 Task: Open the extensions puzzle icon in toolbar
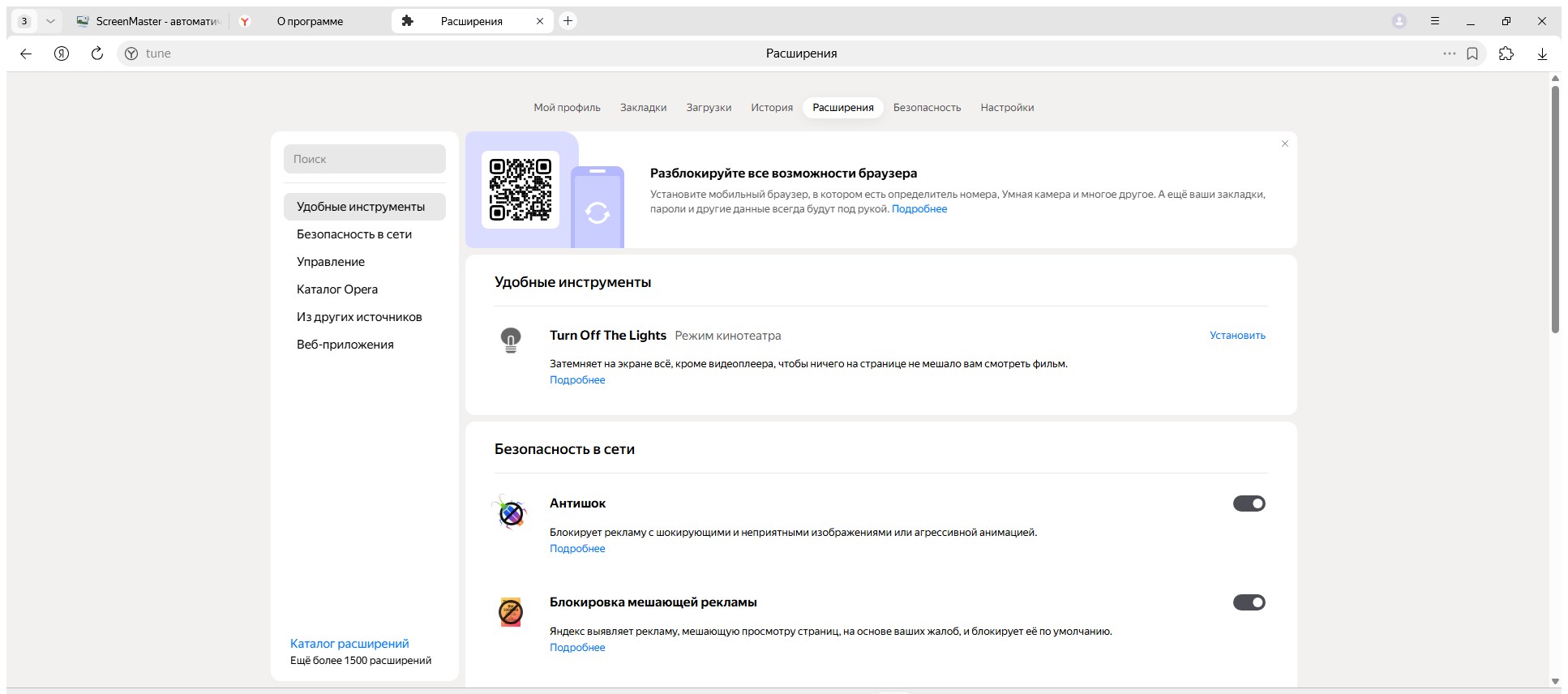pyautogui.click(x=1506, y=54)
